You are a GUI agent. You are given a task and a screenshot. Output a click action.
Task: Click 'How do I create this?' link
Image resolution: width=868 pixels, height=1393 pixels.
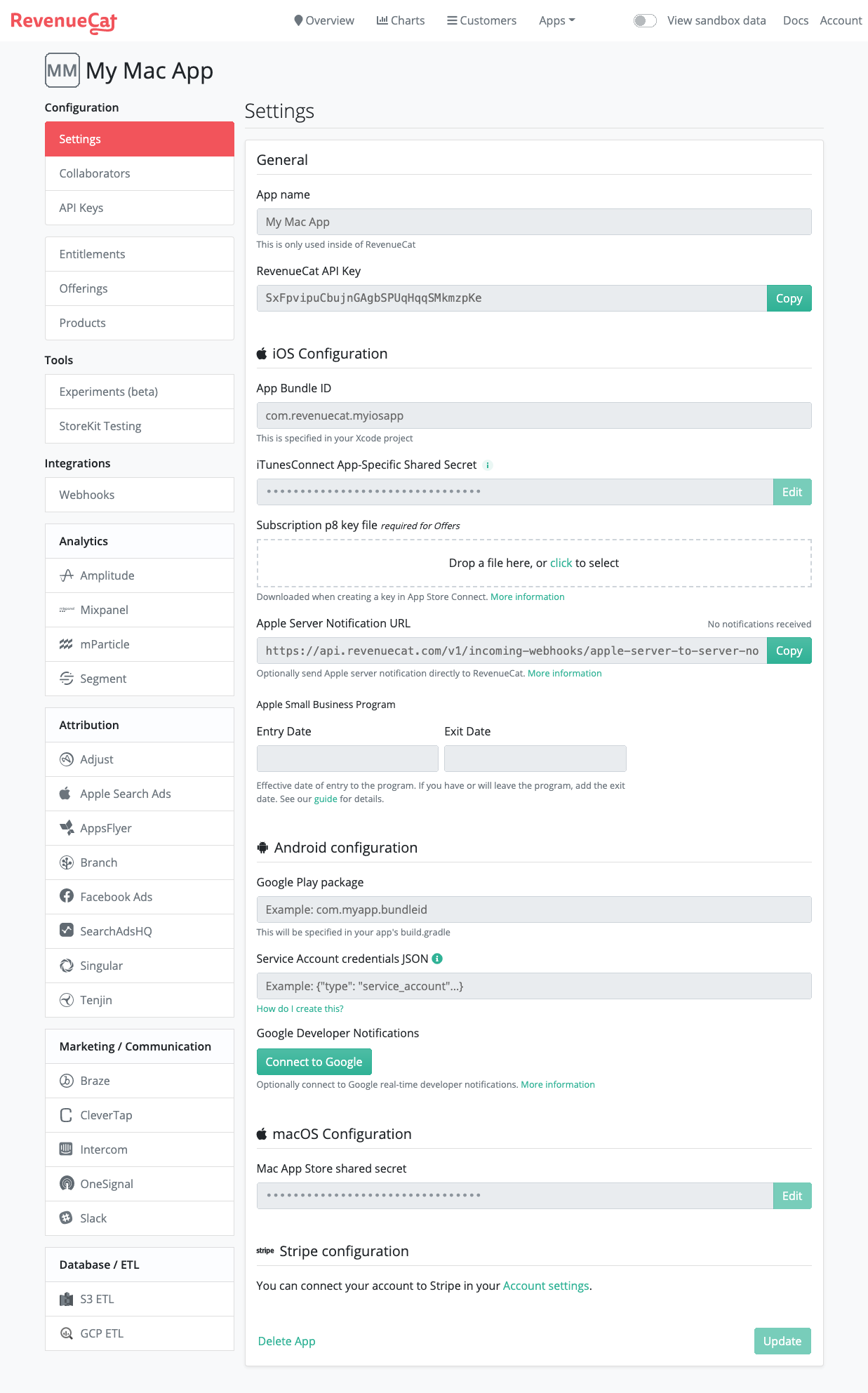point(300,1008)
